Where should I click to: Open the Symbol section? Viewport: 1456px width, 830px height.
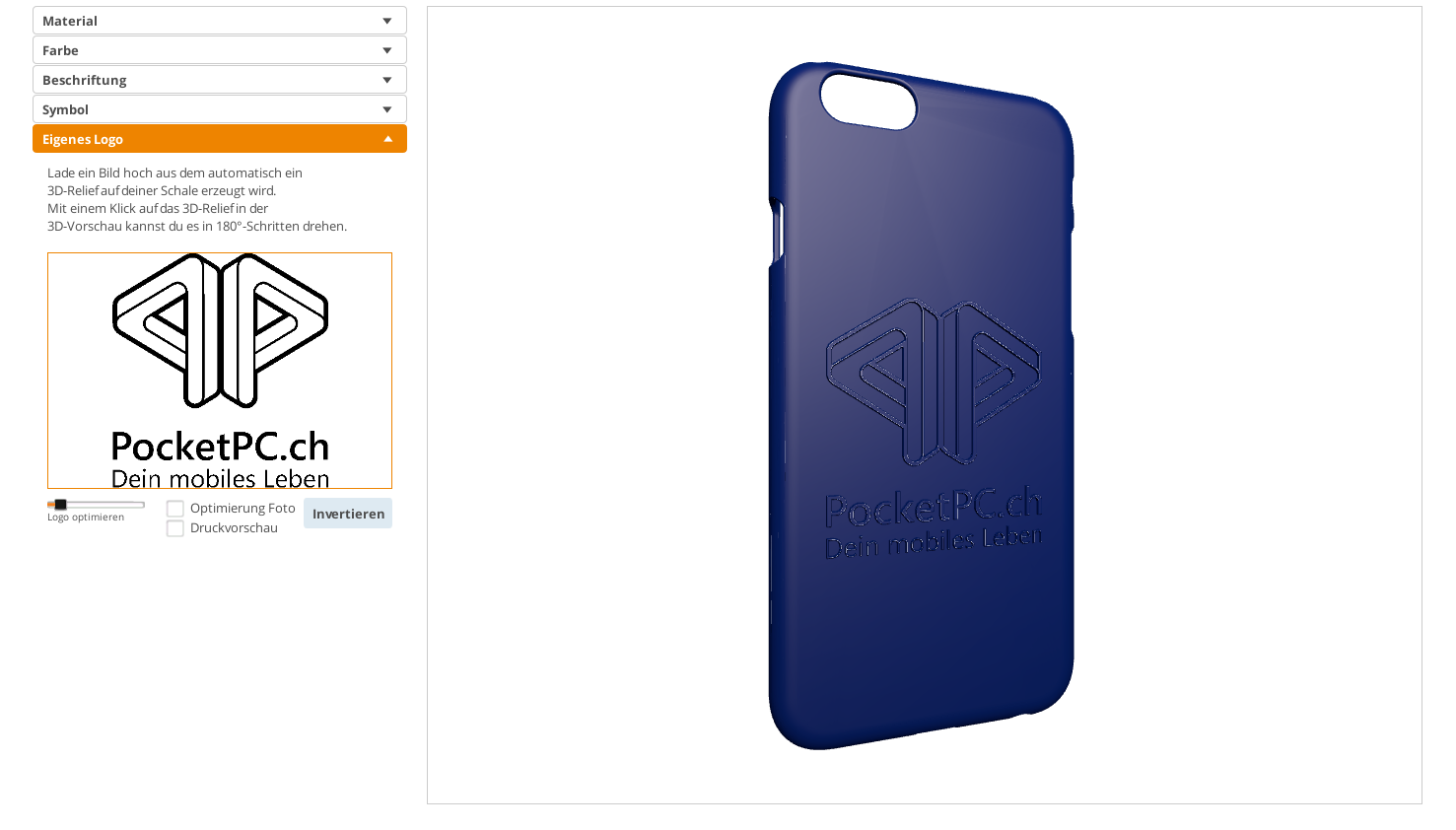pyautogui.click(x=219, y=109)
